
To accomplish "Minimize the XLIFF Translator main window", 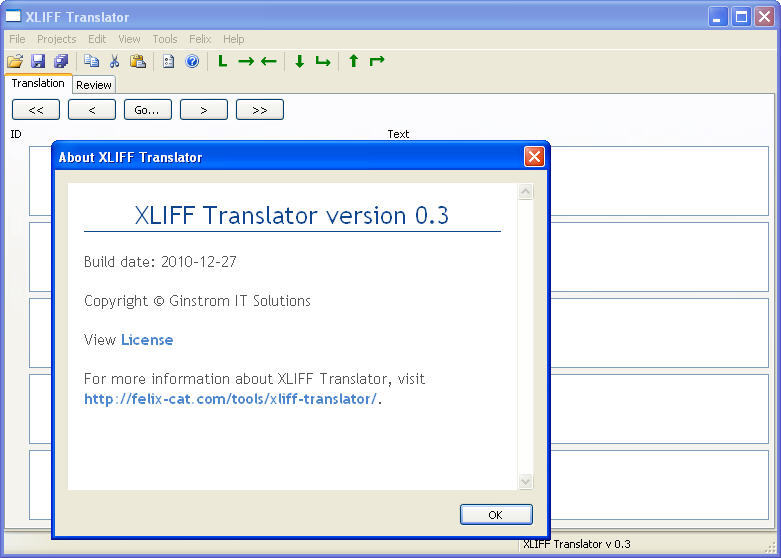I will 718,17.
